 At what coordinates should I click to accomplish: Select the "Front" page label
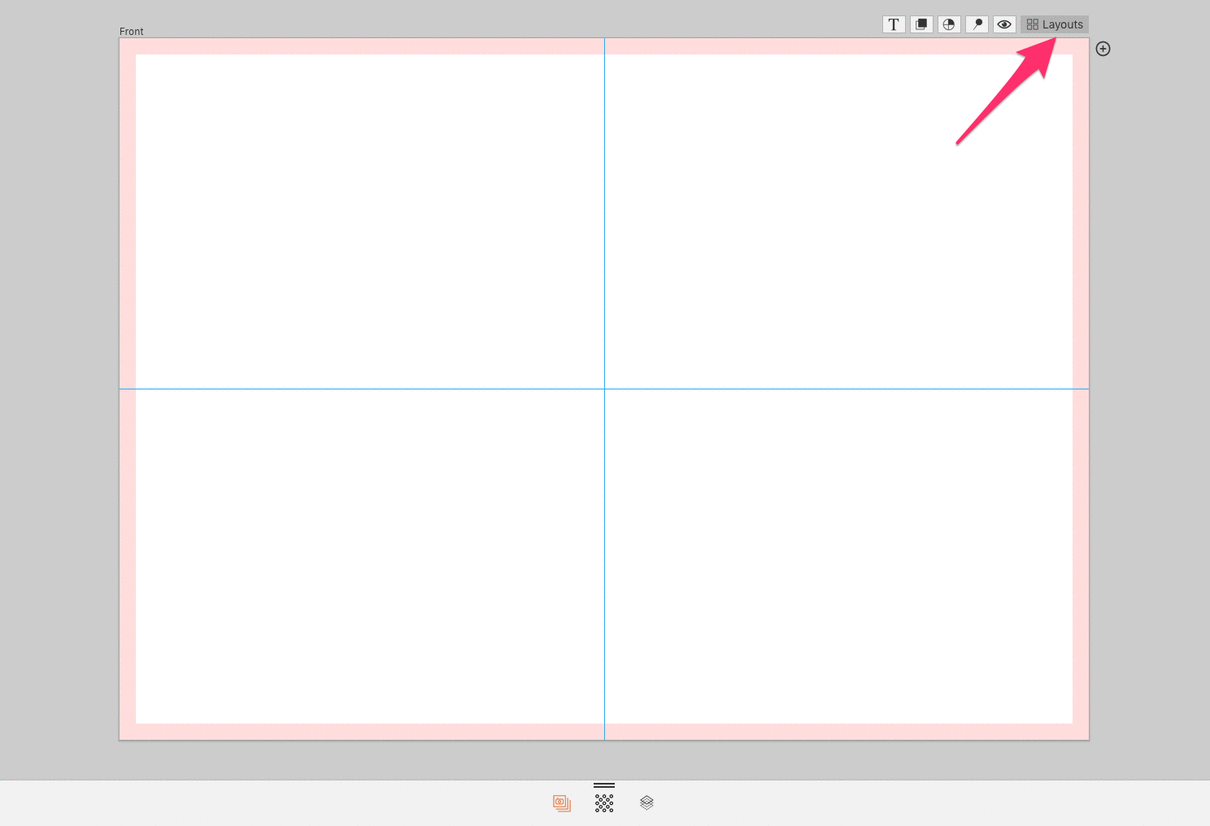(x=131, y=31)
